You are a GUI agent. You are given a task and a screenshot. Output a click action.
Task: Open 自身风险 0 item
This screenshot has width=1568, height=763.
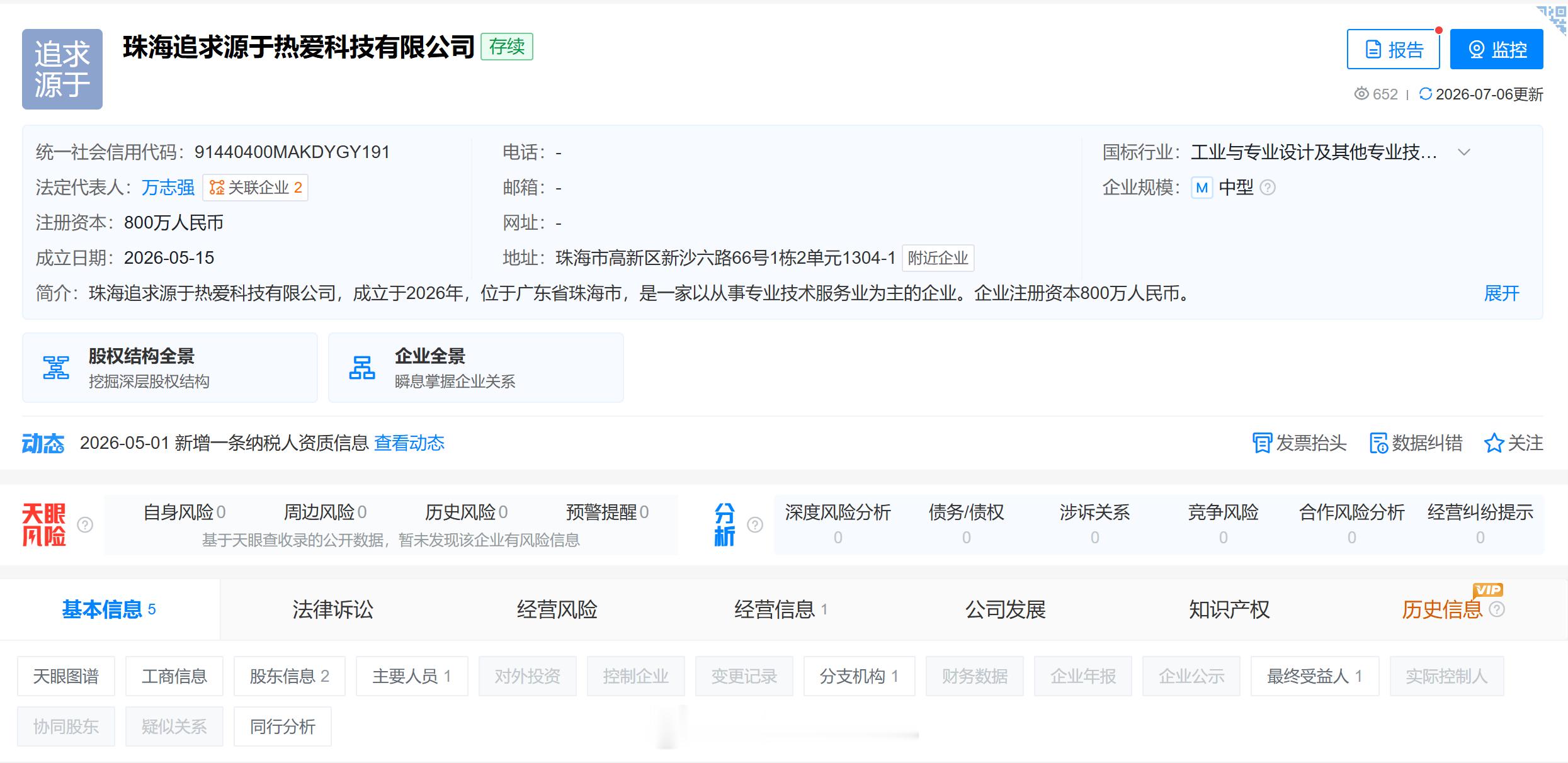185,512
